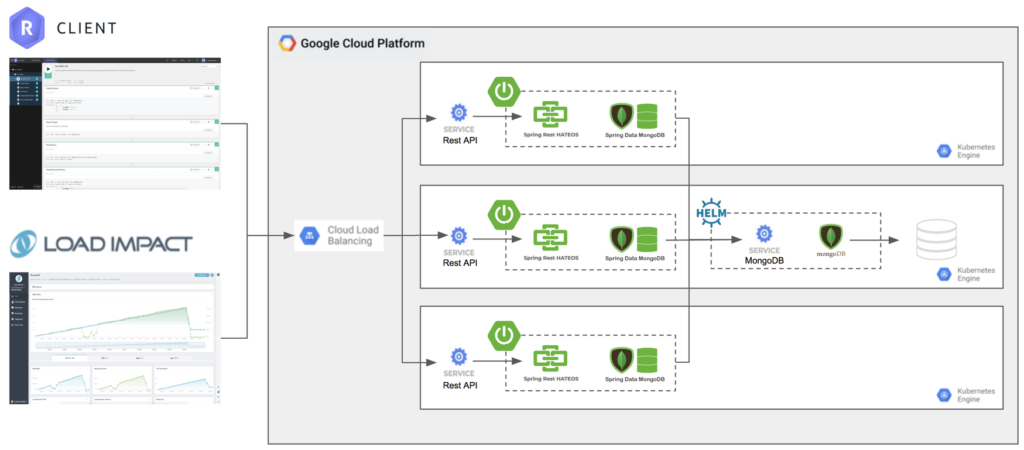Click the Kubernetes Engine icon in top cluster
1024x450 pixels.
[x=942, y=151]
